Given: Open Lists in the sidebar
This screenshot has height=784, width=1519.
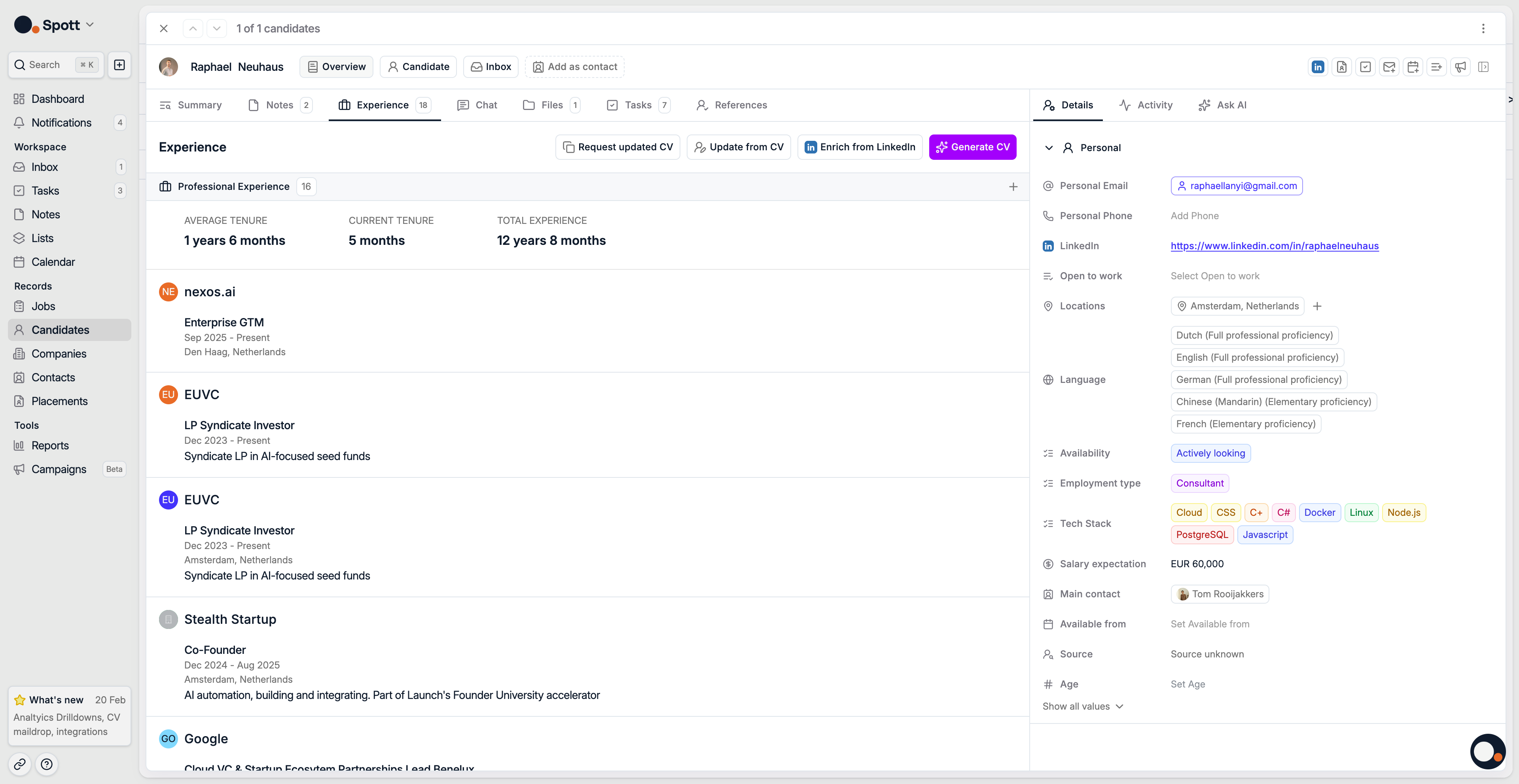Looking at the screenshot, I should [70, 238].
